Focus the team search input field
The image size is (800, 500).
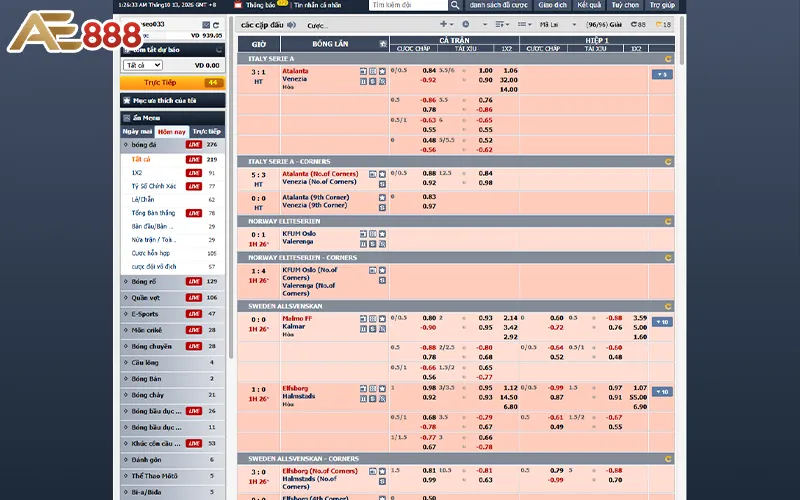pos(408,5)
